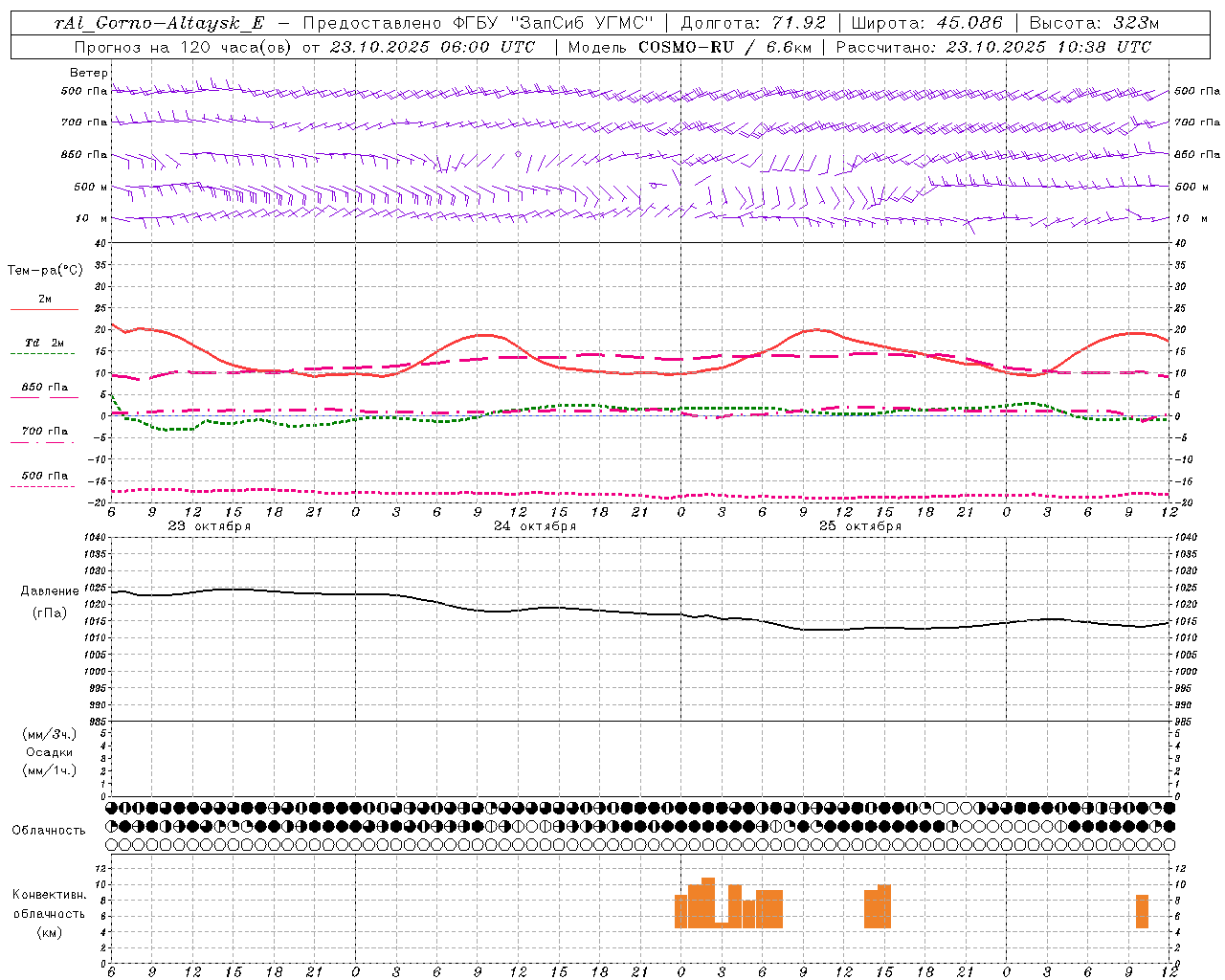Click the dashed line under Td 2м legend
Image resolution: width=1225 pixels, height=980 pixels.
pos(42,354)
